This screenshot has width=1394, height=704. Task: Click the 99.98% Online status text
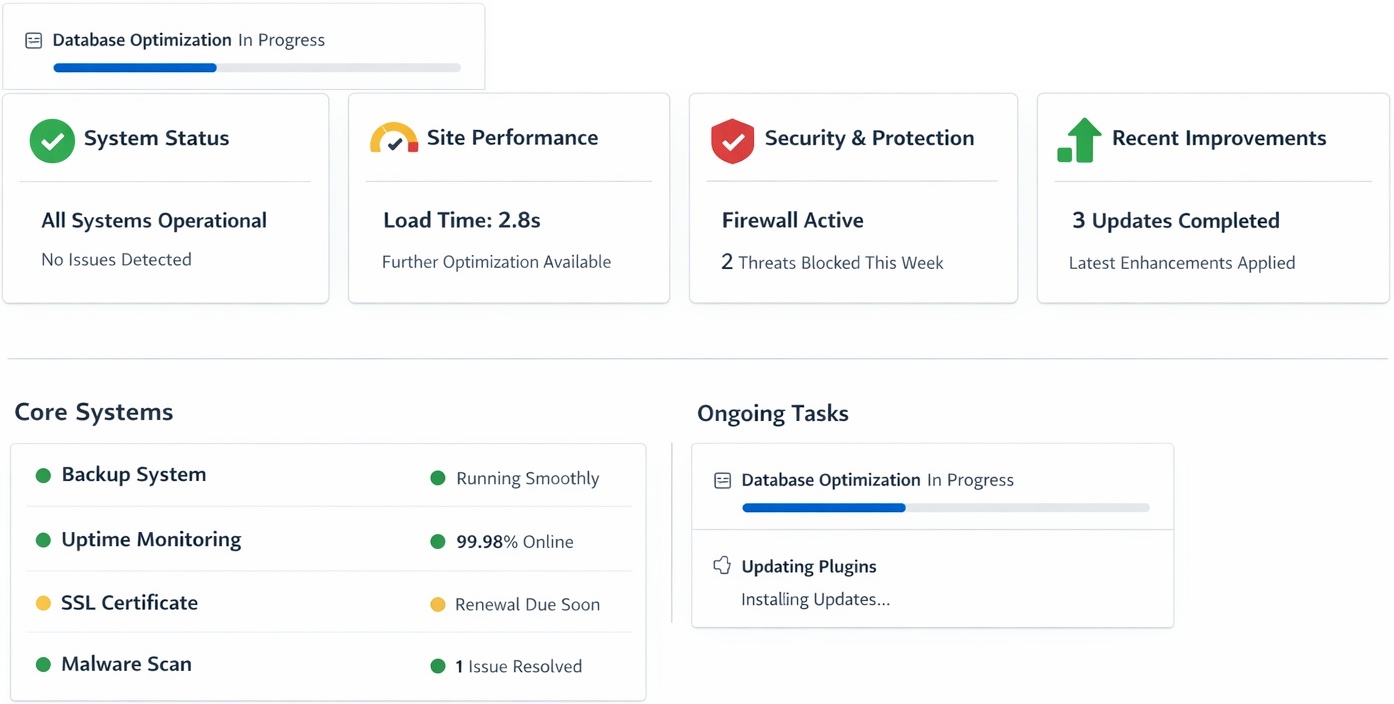coord(514,542)
